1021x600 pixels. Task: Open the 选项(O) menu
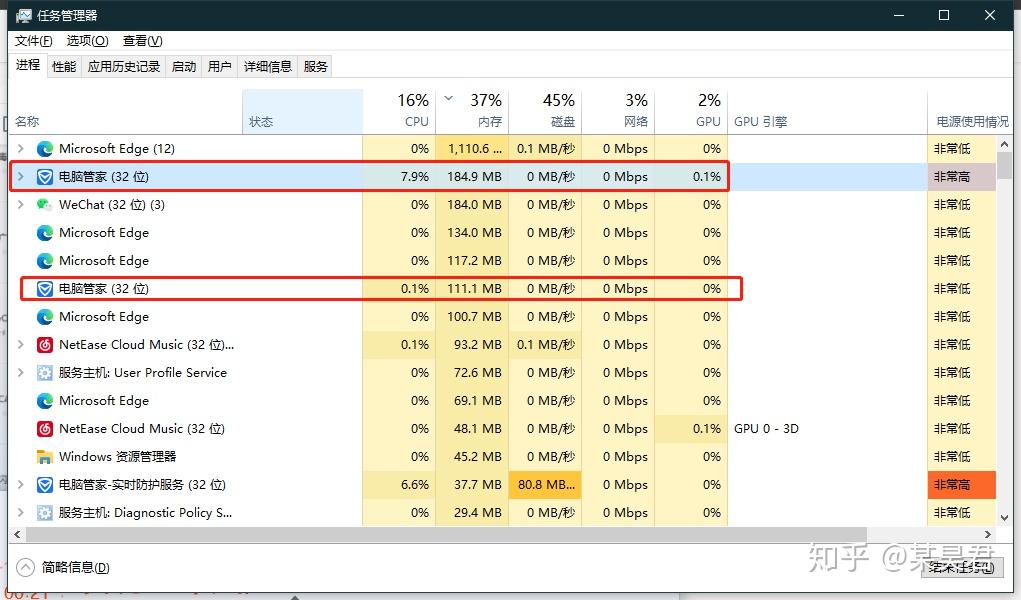click(87, 41)
